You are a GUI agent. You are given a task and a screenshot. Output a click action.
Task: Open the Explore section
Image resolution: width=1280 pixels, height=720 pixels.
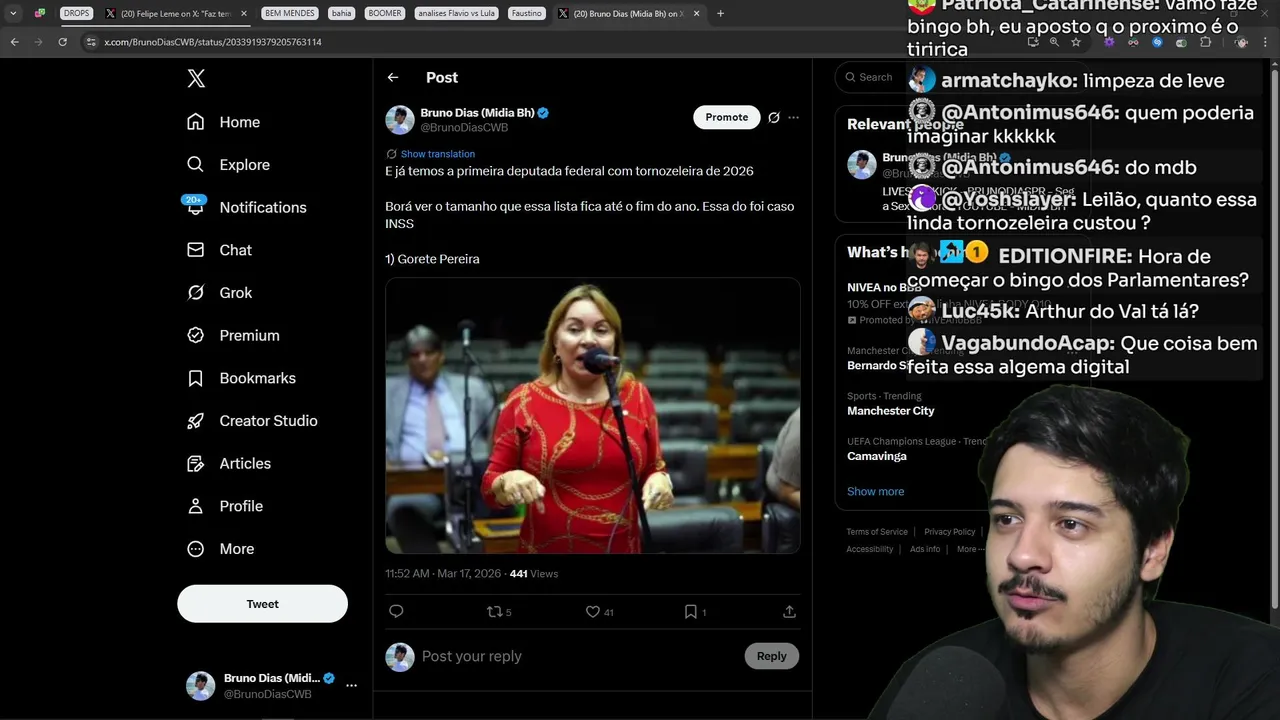228,165
